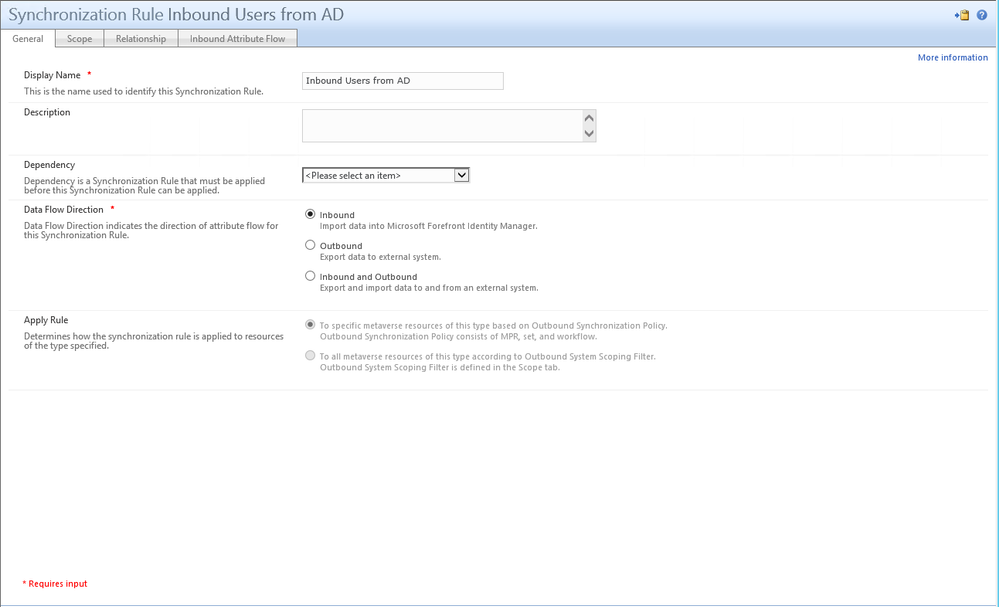This screenshot has height=607, width=999.
Task: Click the clipboard icon in the title bar
Action: 965,14
